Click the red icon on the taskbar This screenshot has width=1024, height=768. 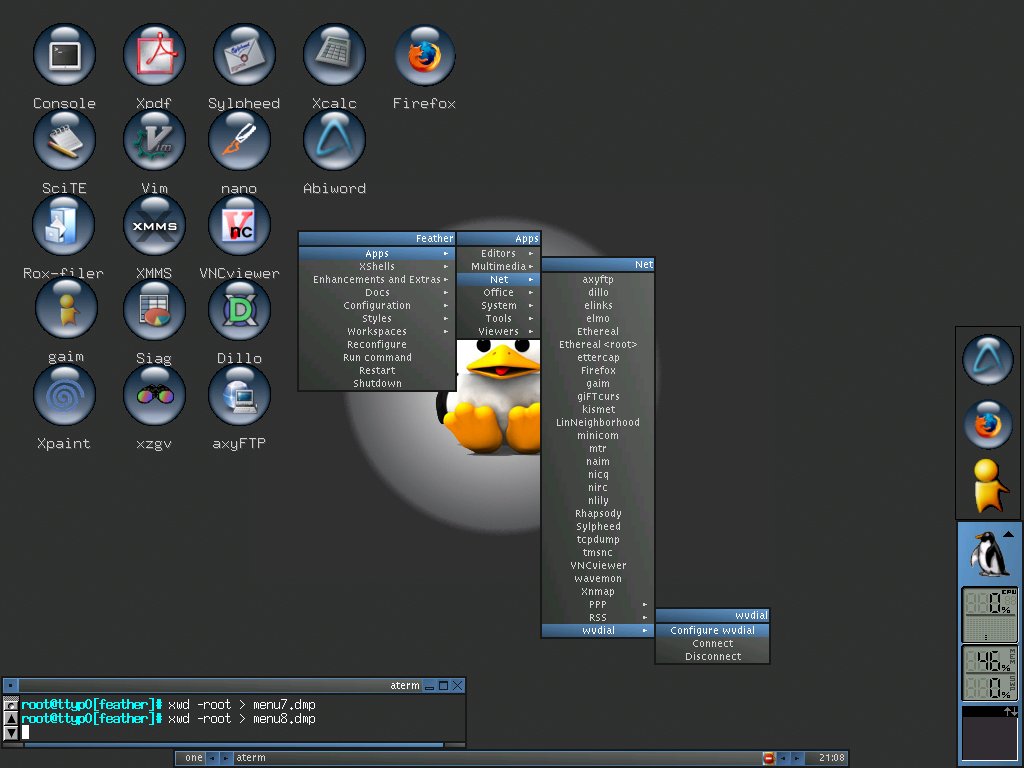point(768,758)
